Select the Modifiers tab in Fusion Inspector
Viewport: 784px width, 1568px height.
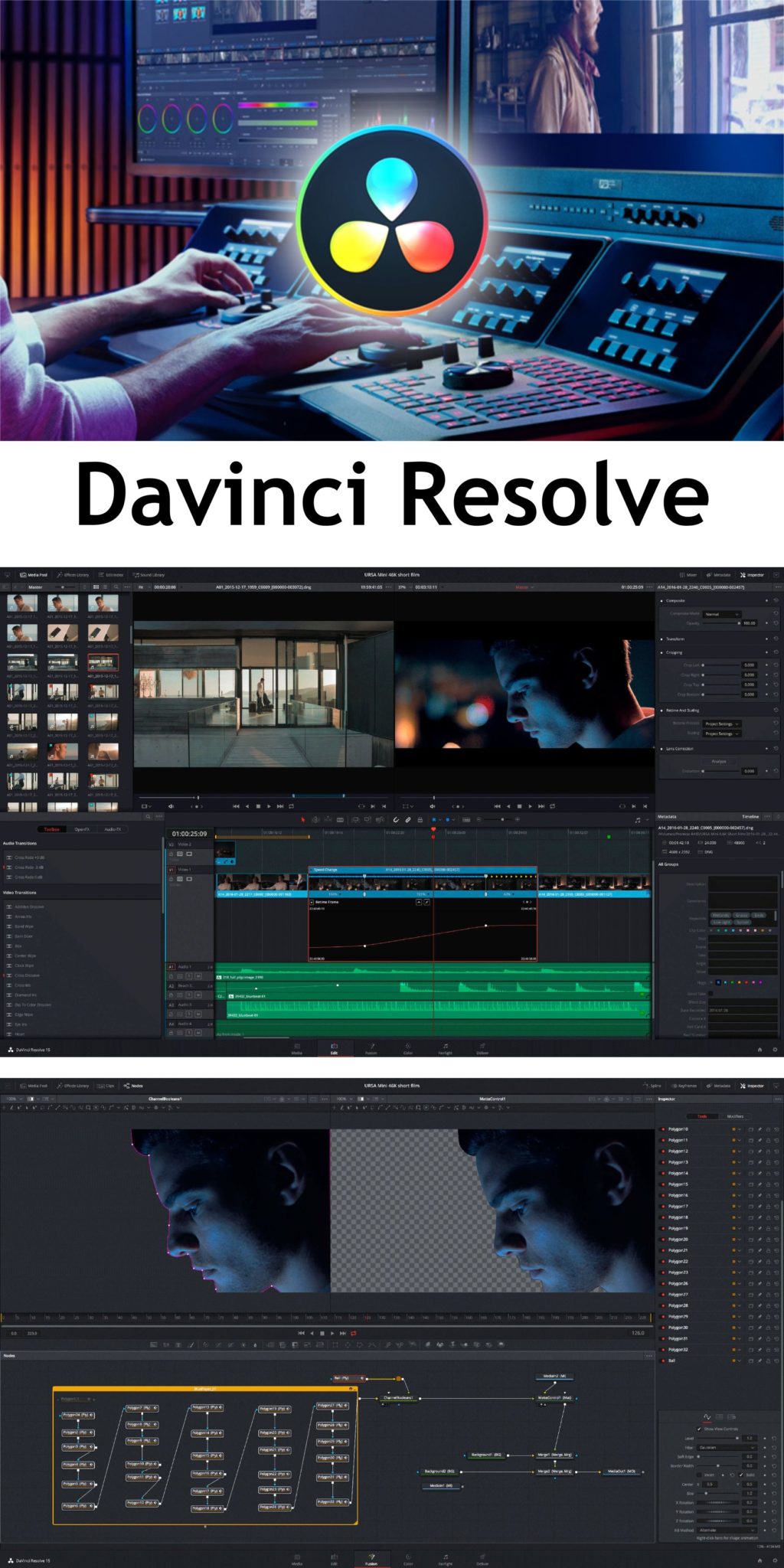pos(735,1116)
